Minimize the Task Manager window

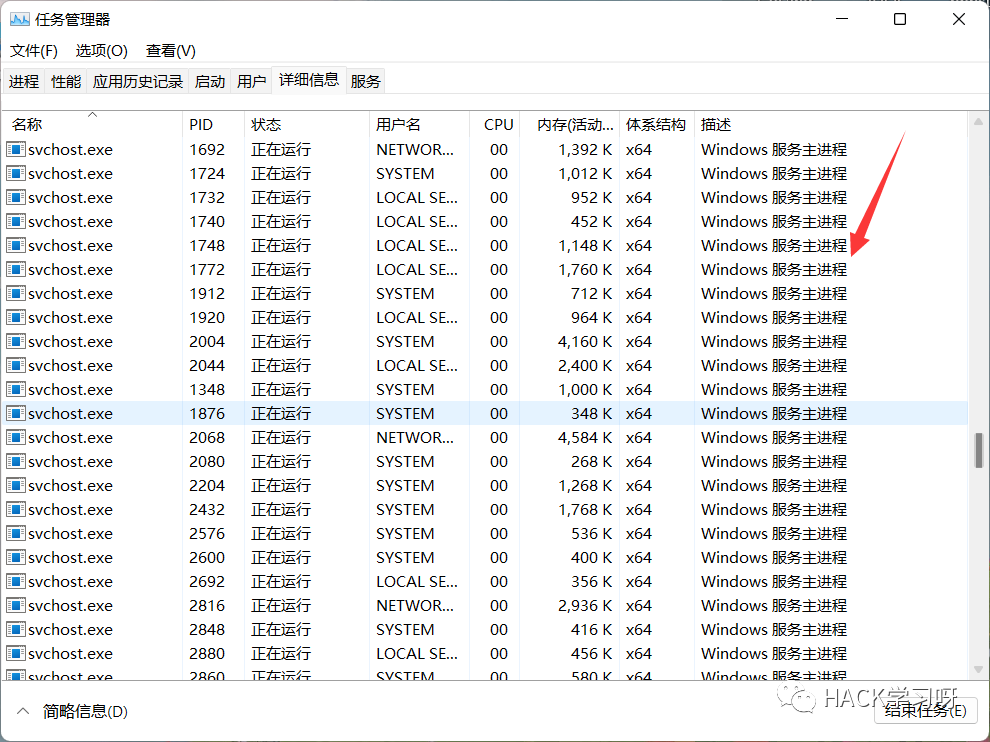click(842, 20)
